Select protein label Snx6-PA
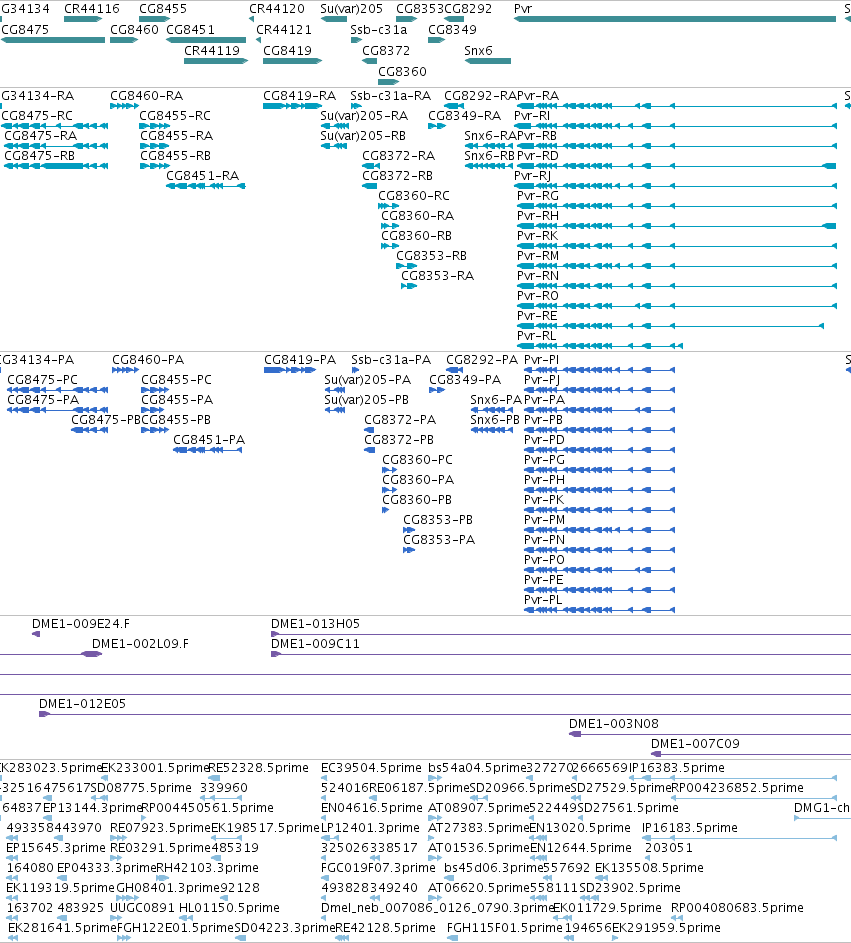Viewport: 851px width, 943px height. [x=496, y=400]
